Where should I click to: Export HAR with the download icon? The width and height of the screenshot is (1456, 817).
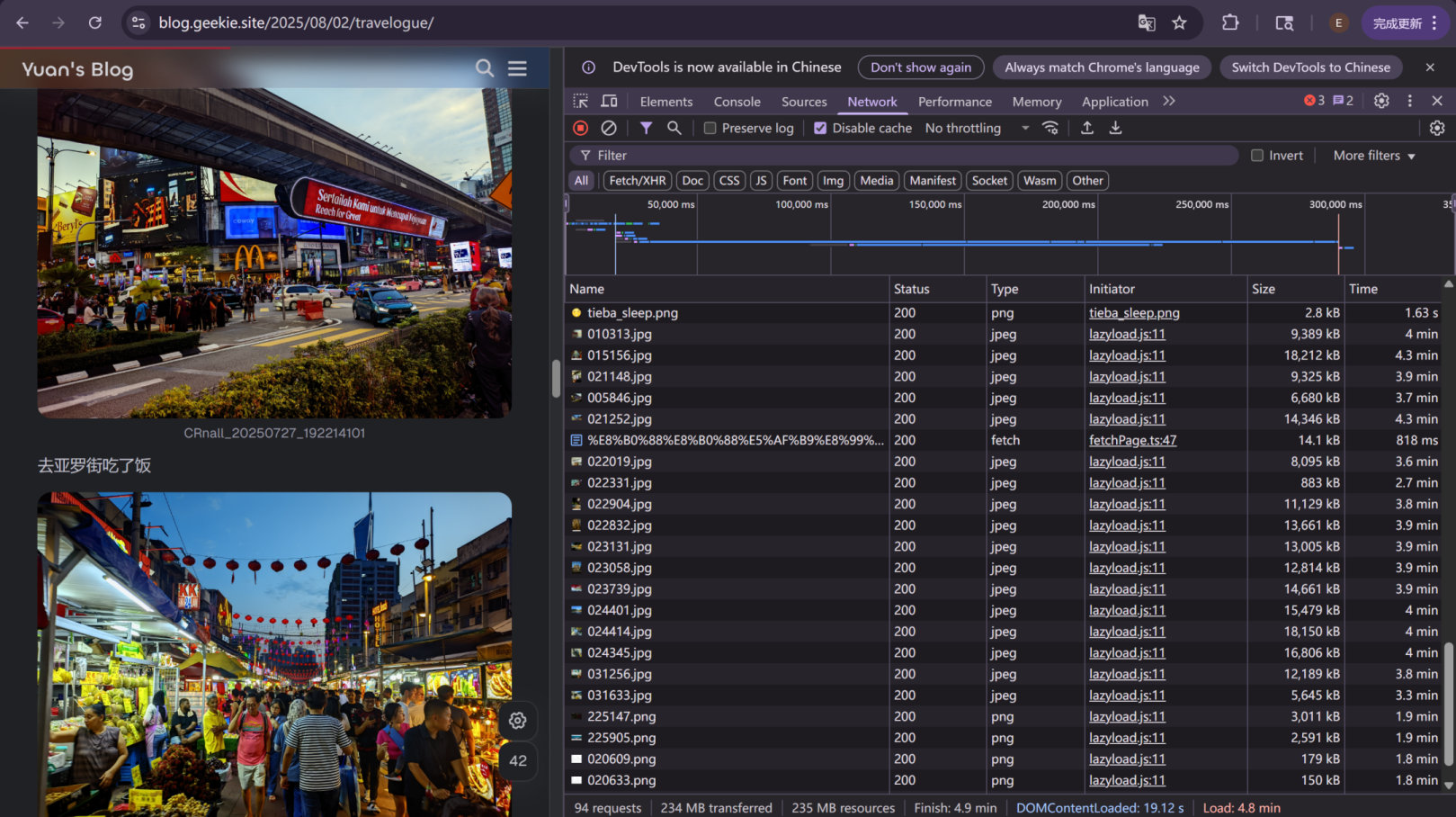1115,129
